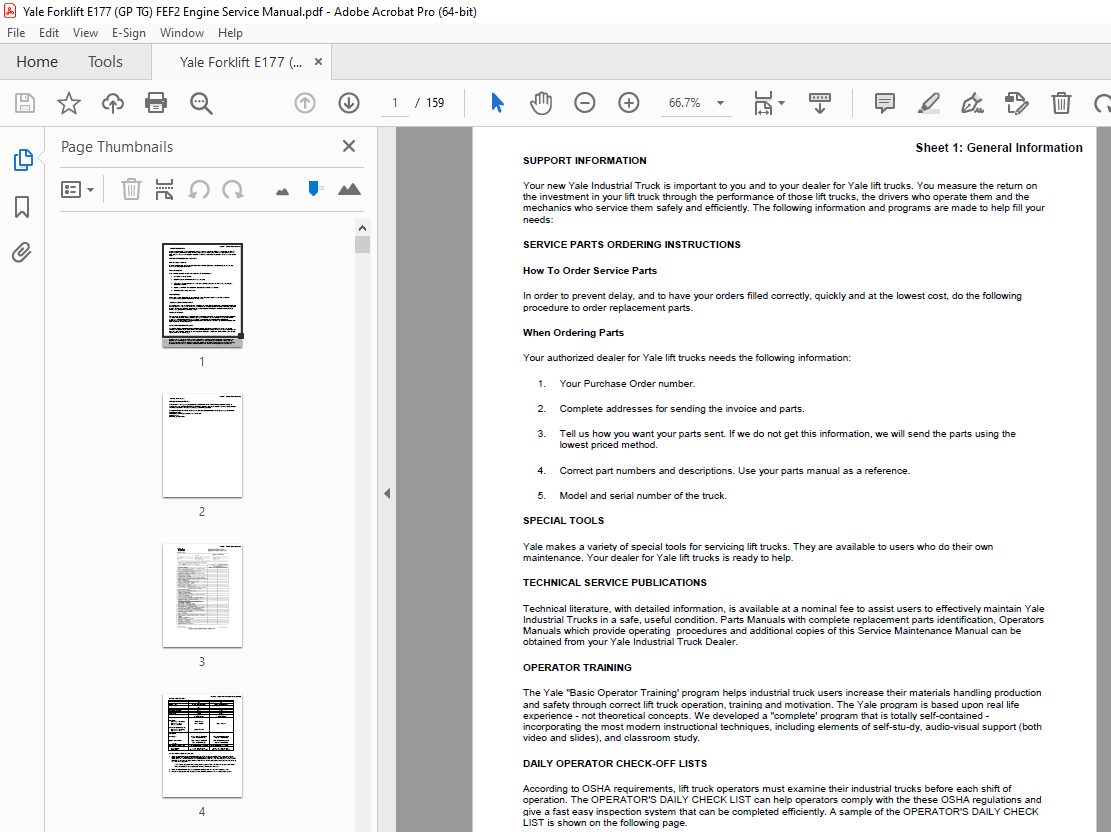Select page 4 thumbnail
The image size is (1111, 832).
[x=203, y=746]
